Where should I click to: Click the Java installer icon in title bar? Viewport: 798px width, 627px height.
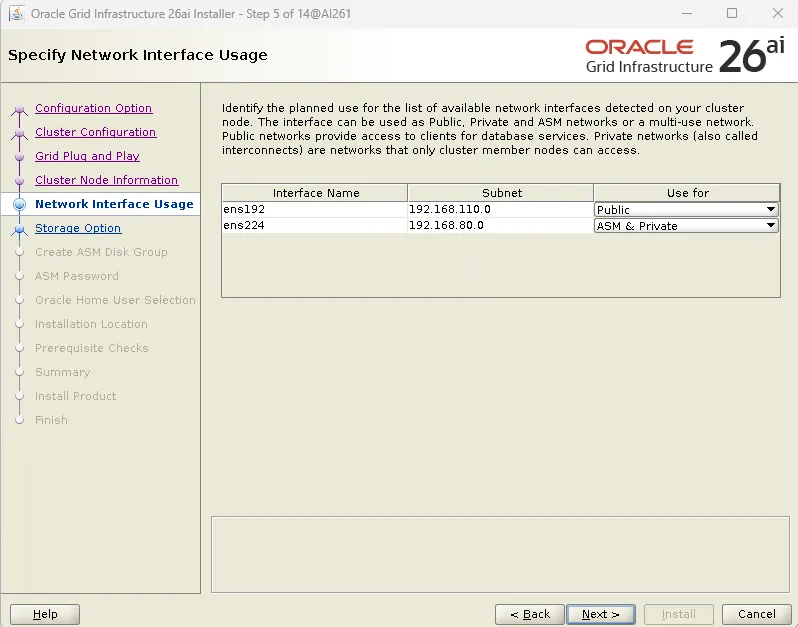[x=16, y=13]
